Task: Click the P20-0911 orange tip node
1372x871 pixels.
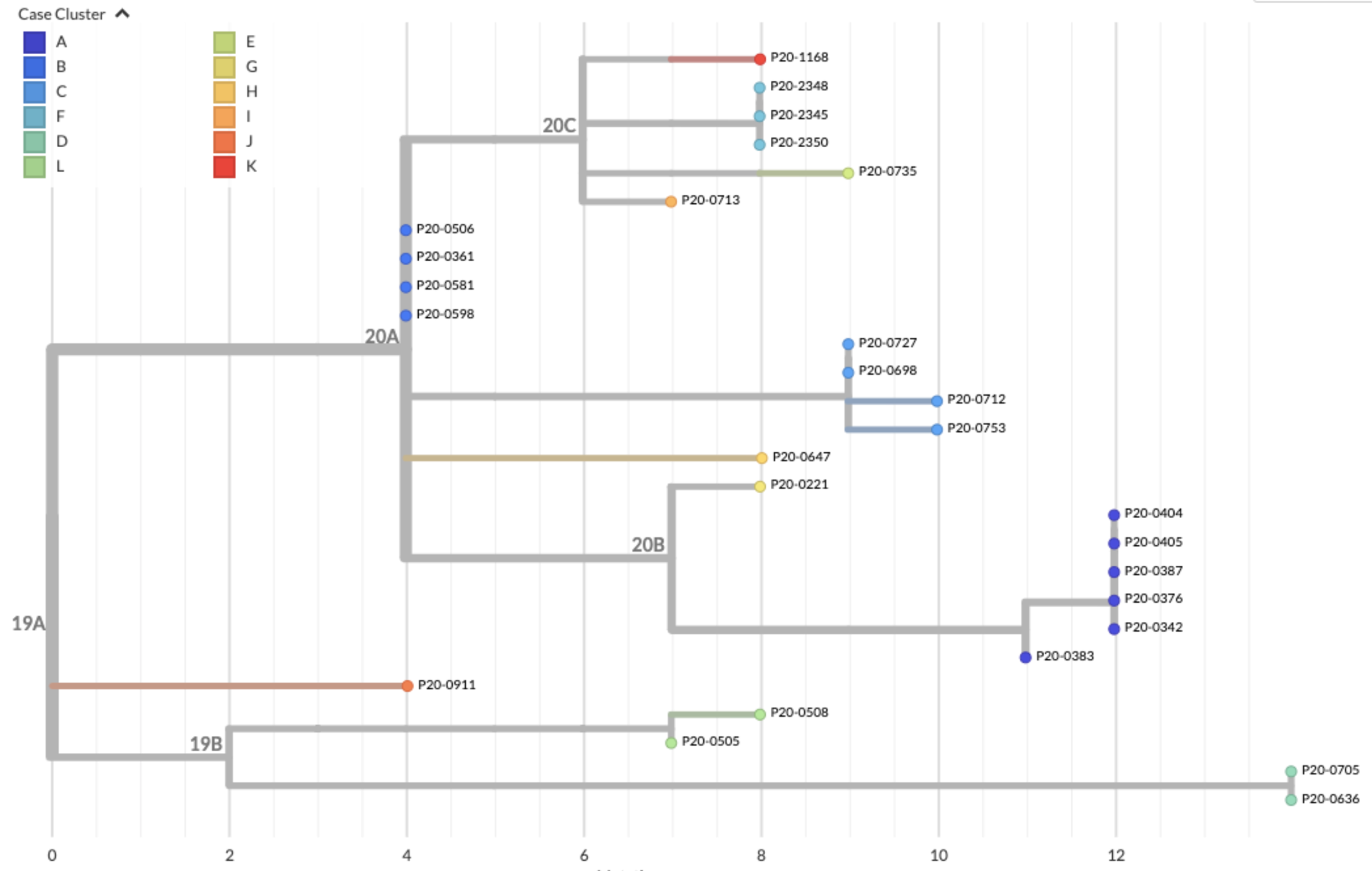Action: 407,686
